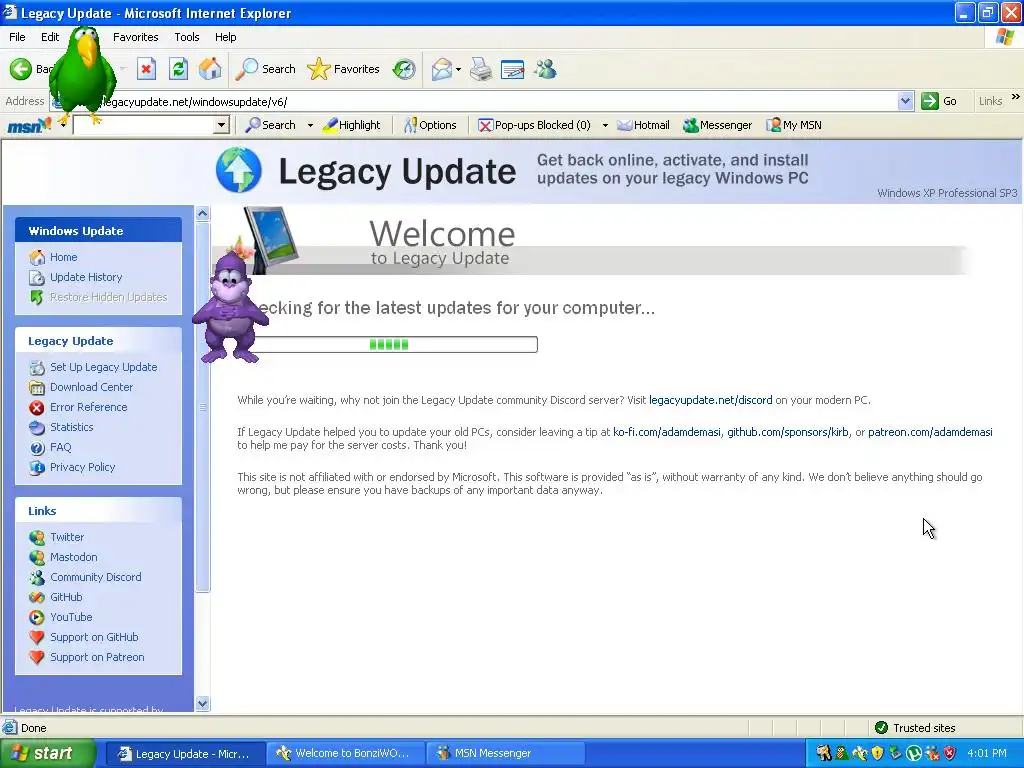Open the Mastodon sidebar link
This screenshot has width=1024, height=768.
[74, 557]
